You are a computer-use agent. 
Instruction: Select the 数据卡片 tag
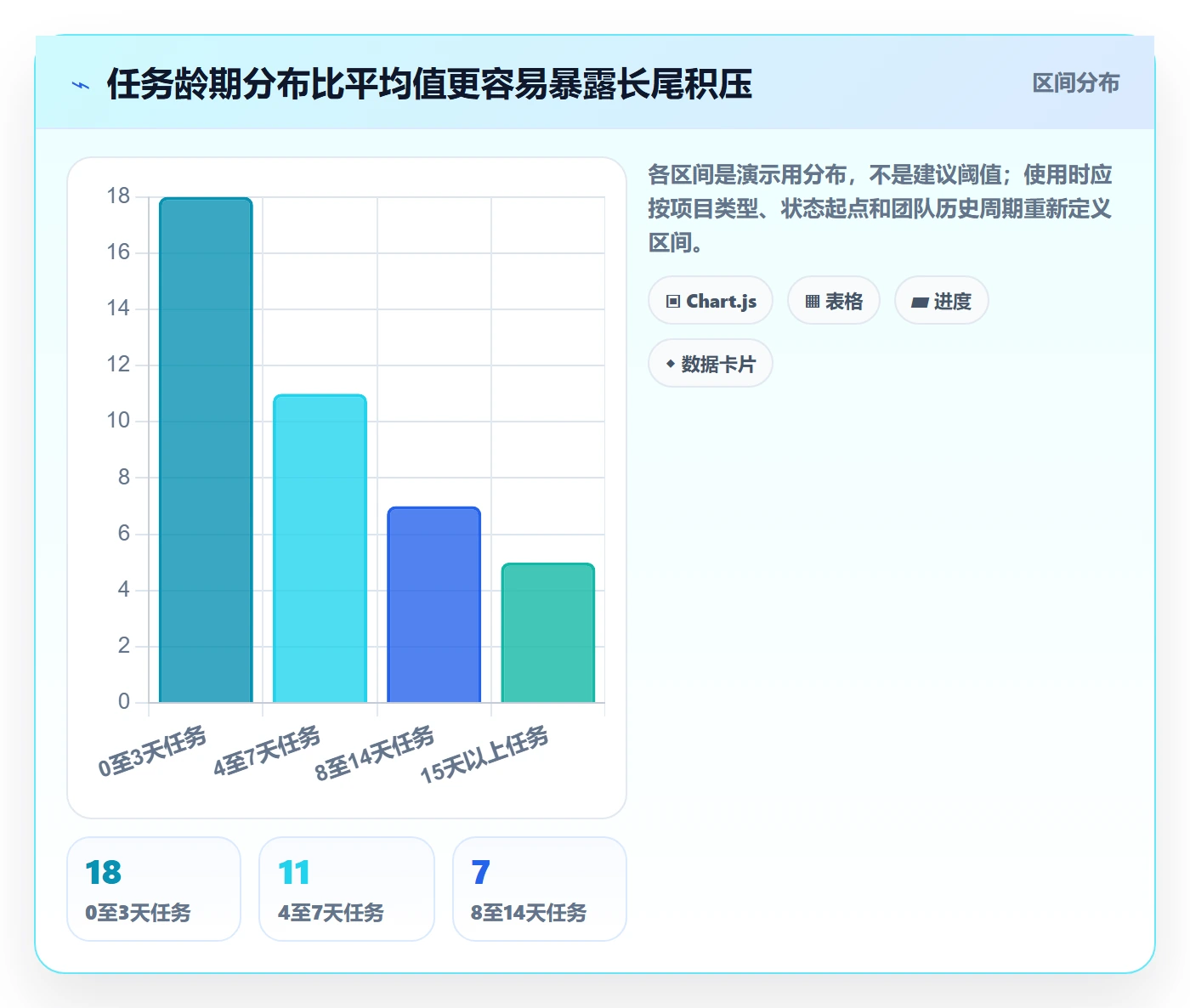[711, 364]
